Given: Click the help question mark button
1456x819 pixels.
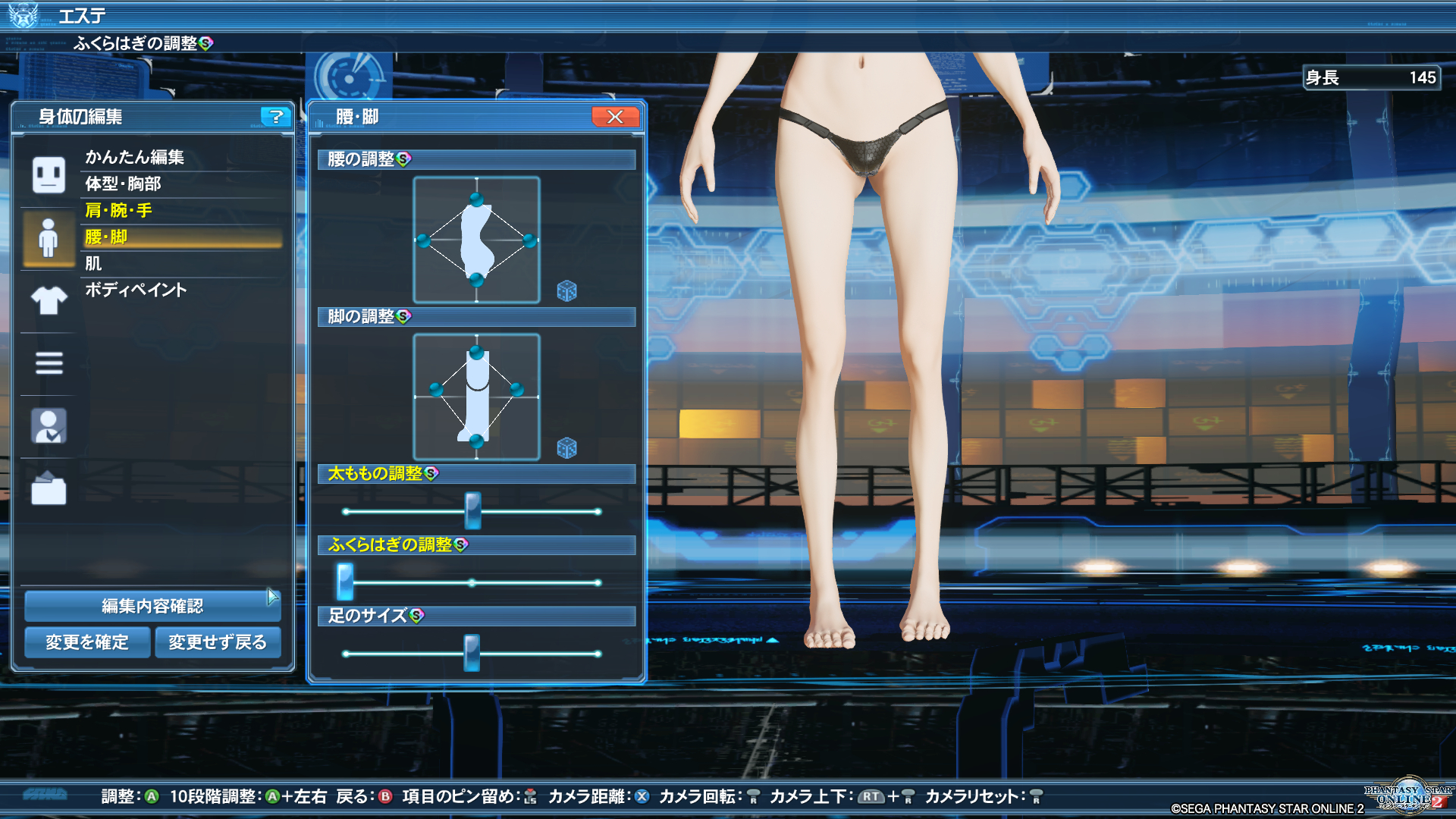Looking at the screenshot, I should coord(276,117).
